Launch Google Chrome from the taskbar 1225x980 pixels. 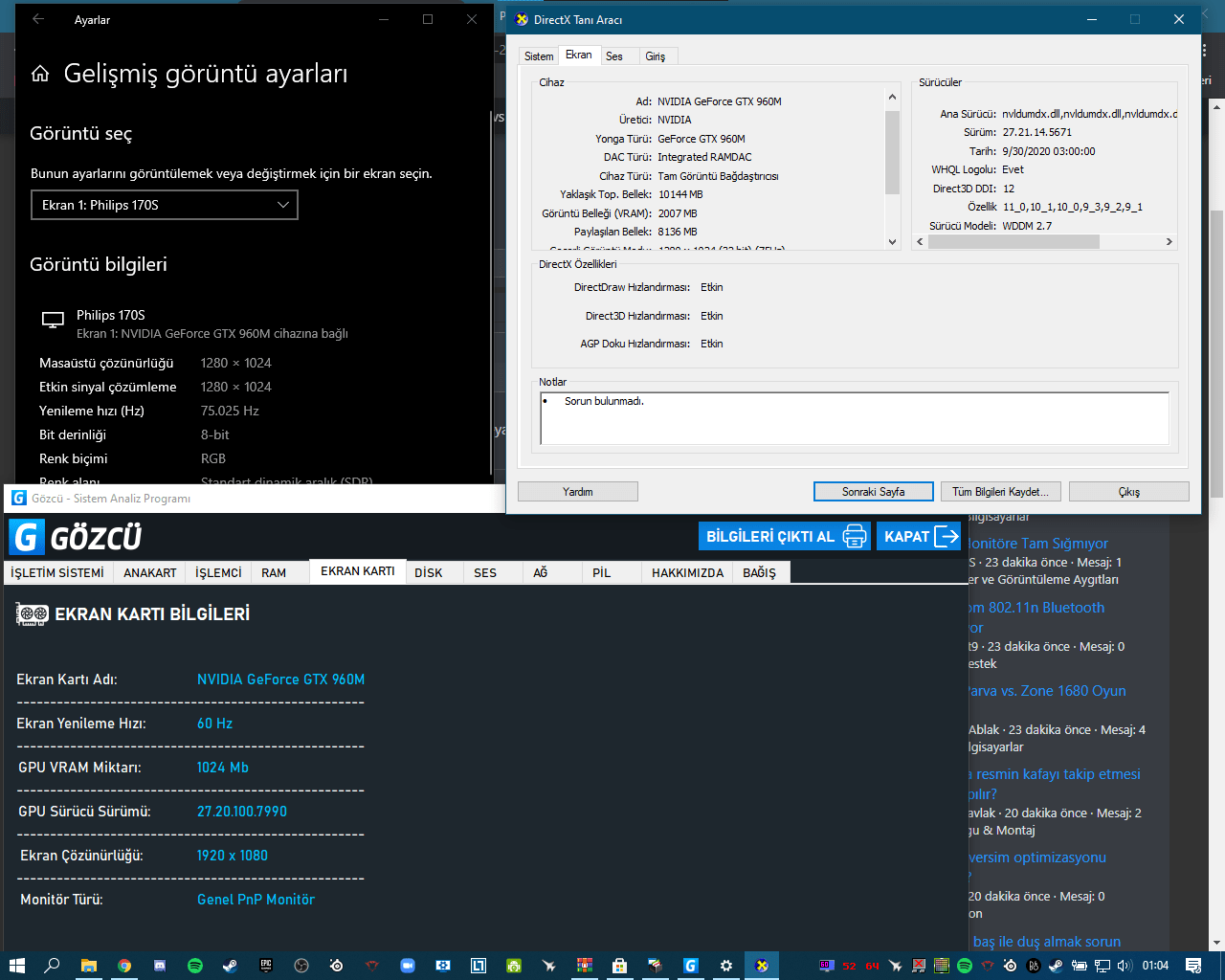click(123, 966)
